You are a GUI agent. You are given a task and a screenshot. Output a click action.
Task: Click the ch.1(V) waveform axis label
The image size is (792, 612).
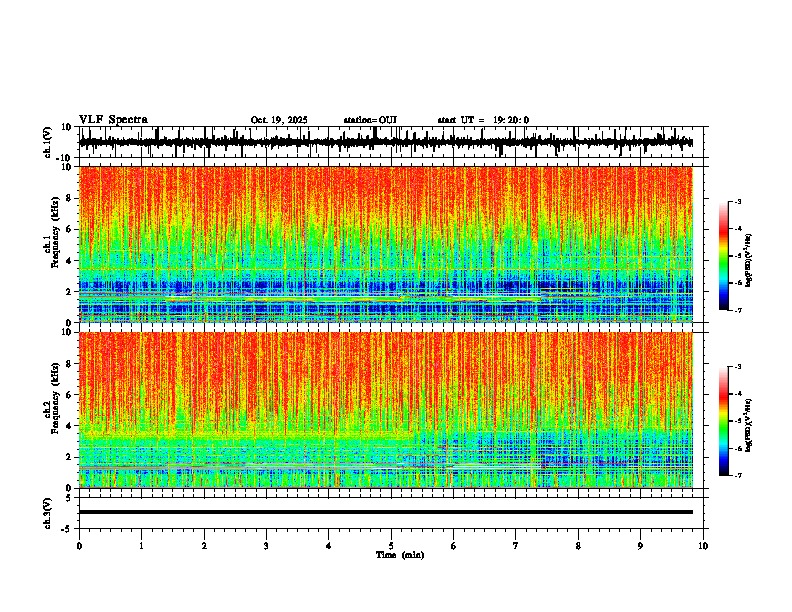click(x=48, y=142)
